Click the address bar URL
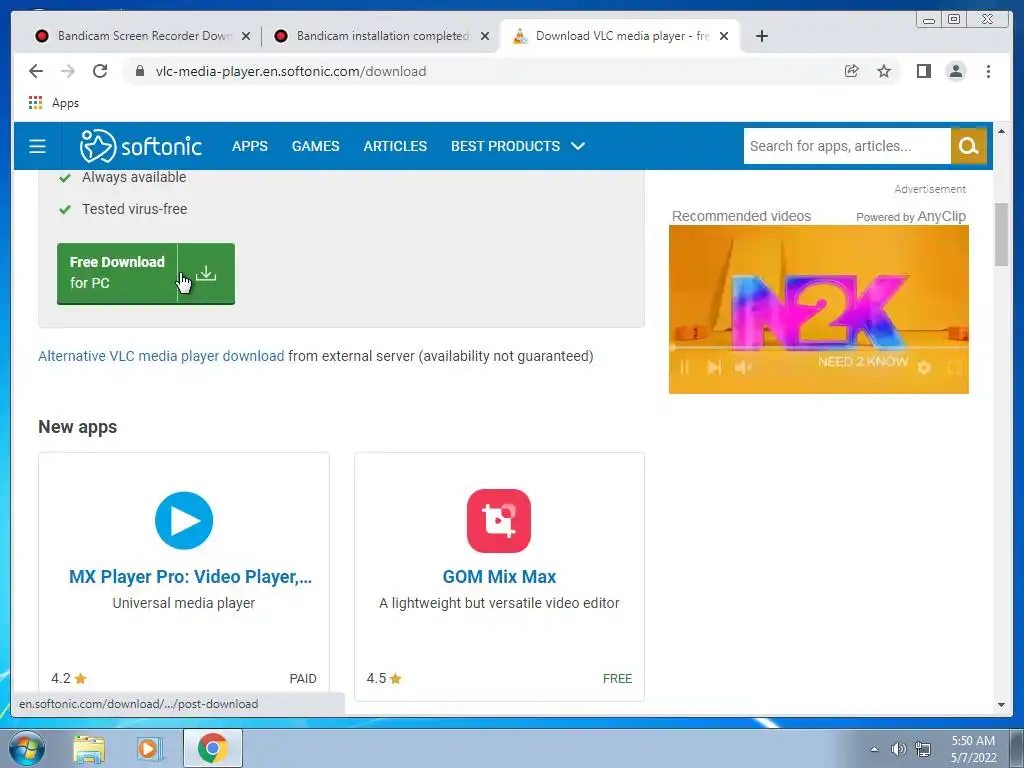 (291, 71)
